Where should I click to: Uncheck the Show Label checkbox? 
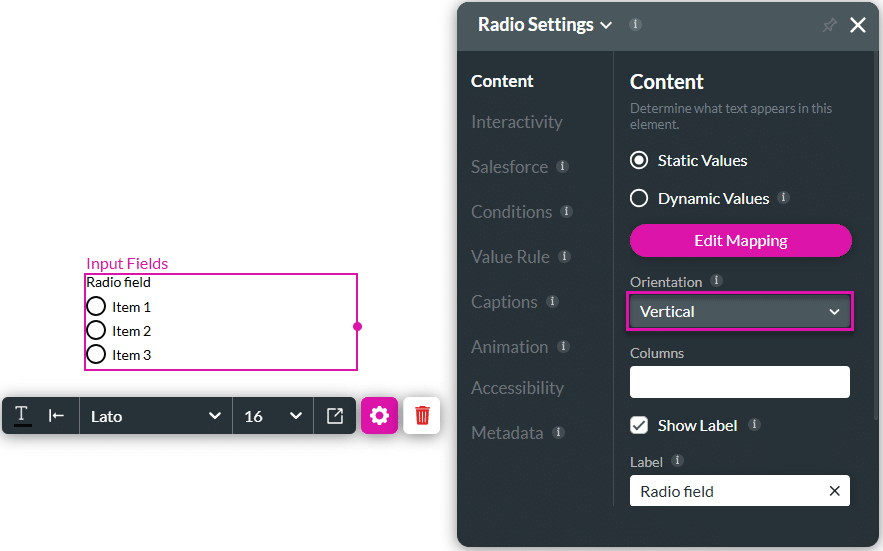[x=639, y=425]
